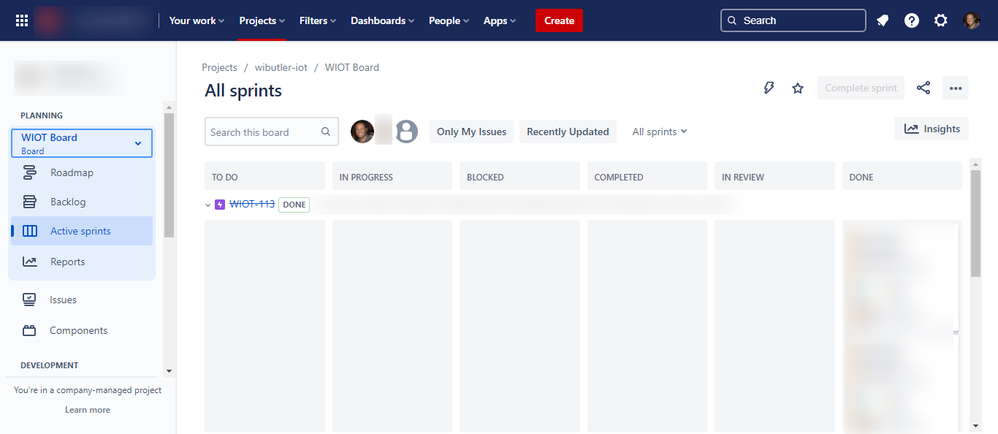Image resolution: width=998 pixels, height=434 pixels.
Task: Click the BLOCKED column header
Action: coord(519,177)
